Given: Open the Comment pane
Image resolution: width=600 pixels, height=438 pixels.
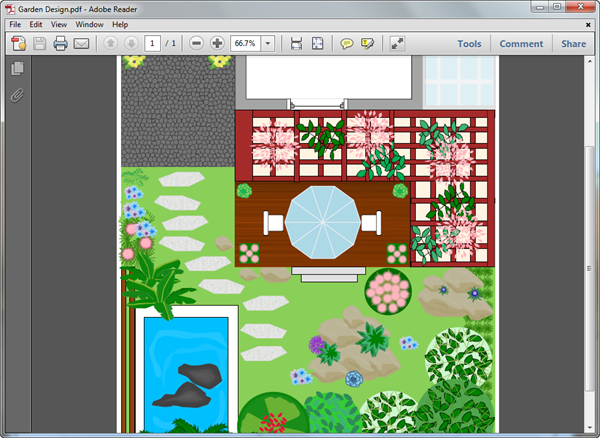Looking at the screenshot, I should click(521, 44).
